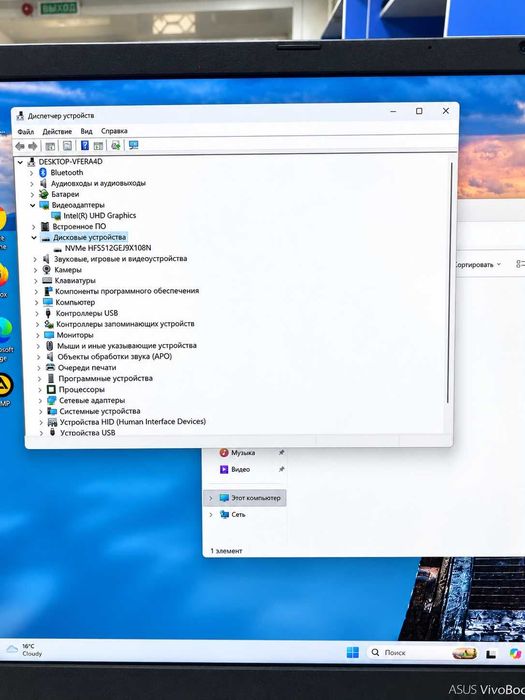Open Музыка in the Explorer sidebar
The image size is (525, 700).
(243, 453)
